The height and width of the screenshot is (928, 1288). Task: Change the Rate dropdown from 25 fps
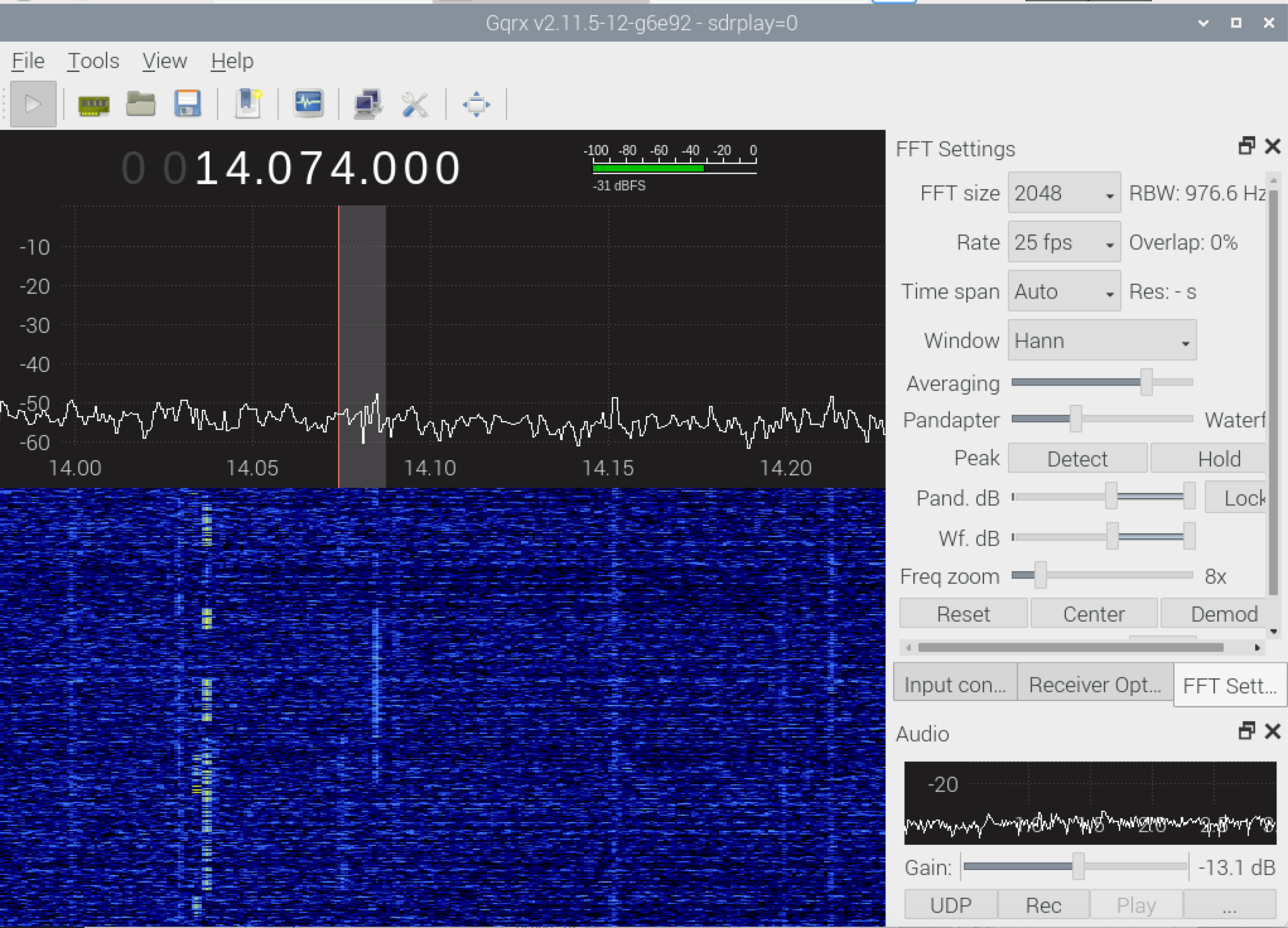(x=1063, y=242)
